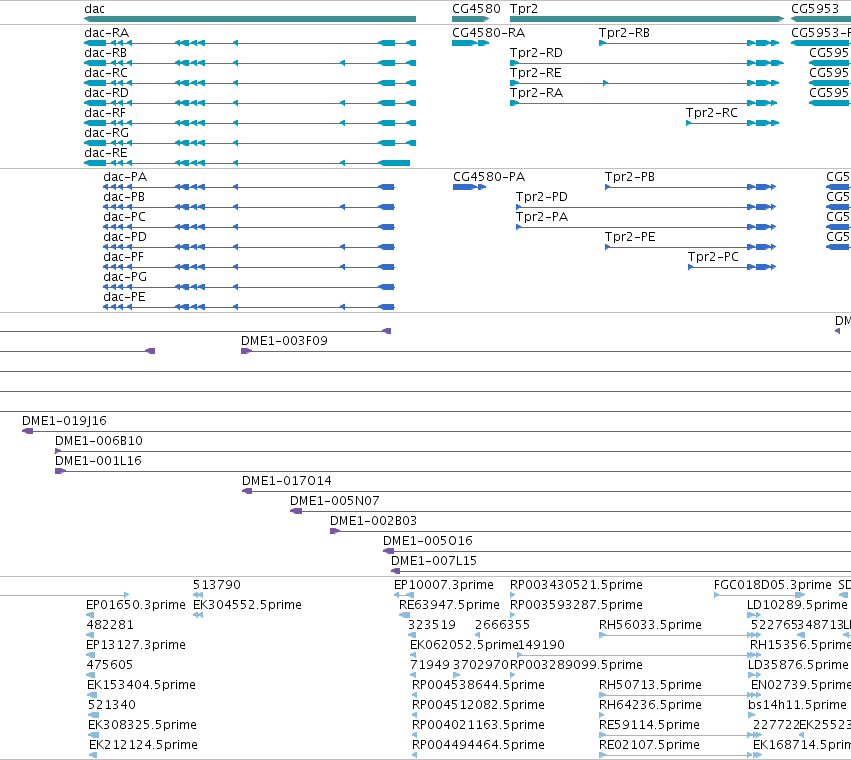851x760 pixels.
Task: Select the Tpr2-PC protein label
Action: click(713, 257)
